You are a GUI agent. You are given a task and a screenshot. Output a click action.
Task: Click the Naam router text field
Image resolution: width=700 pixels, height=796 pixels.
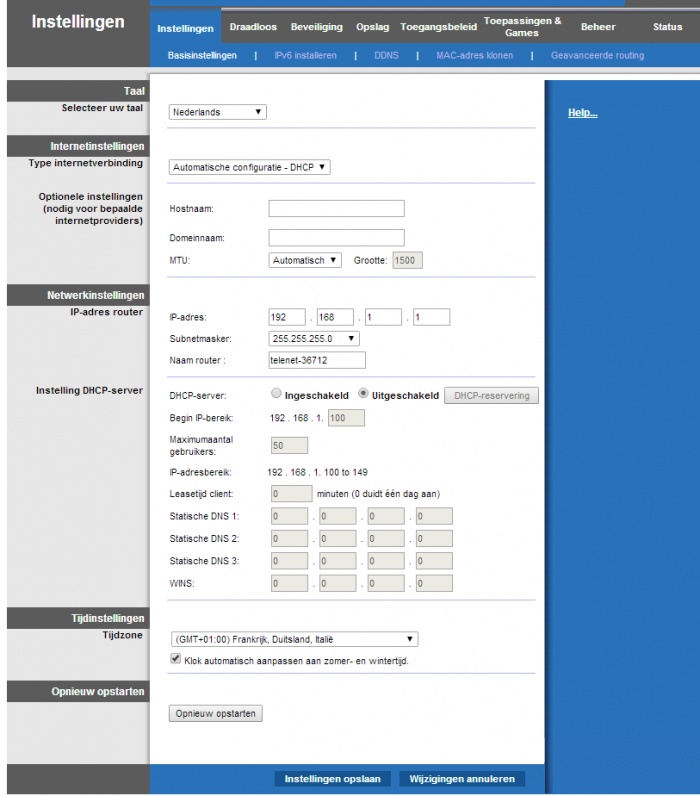pyautogui.click(x=317, y=360)
